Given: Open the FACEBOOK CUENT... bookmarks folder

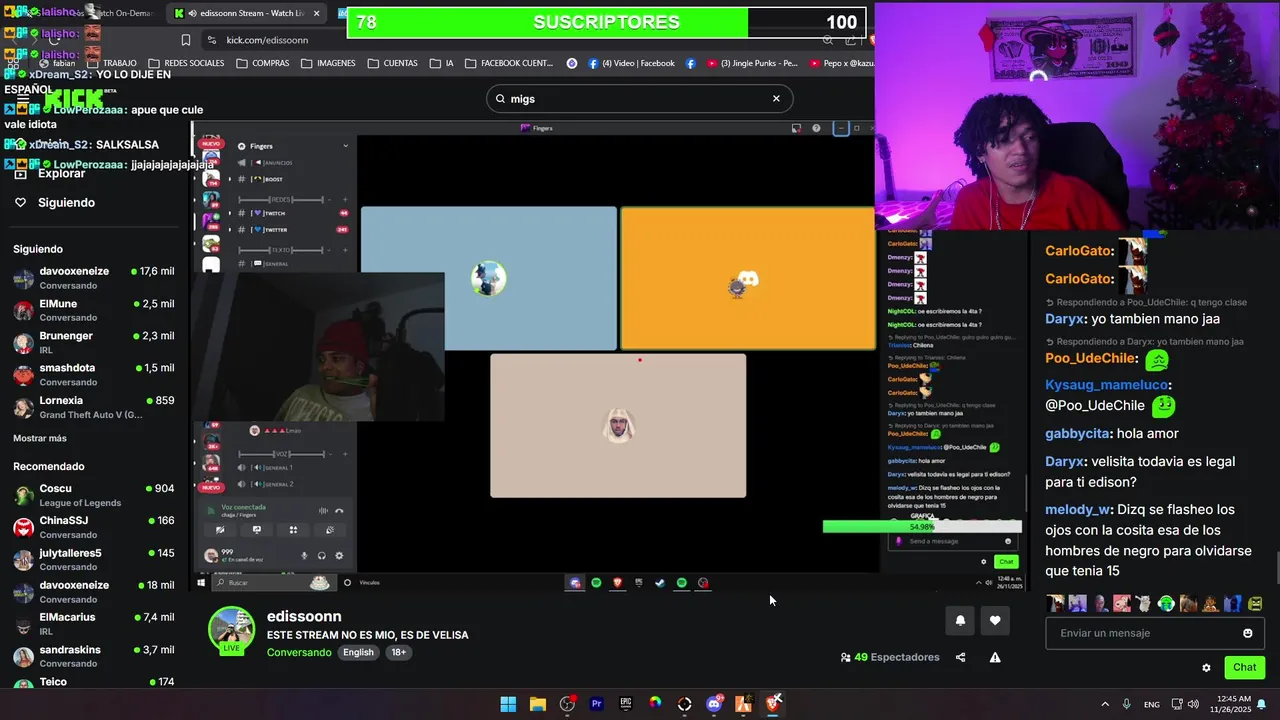Looking at the screenshot, I should pos(509,63).
